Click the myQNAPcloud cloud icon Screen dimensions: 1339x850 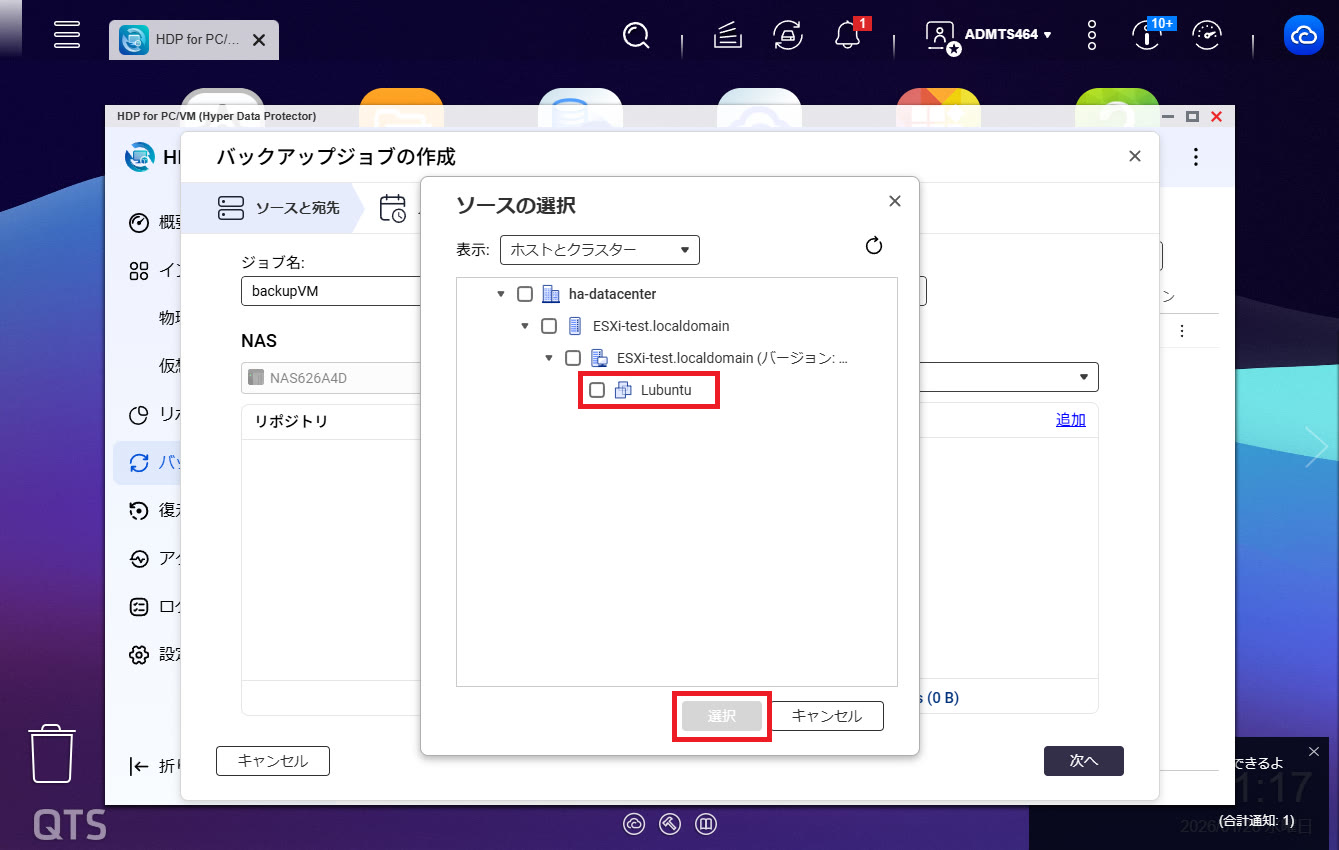pos(1304,36)
